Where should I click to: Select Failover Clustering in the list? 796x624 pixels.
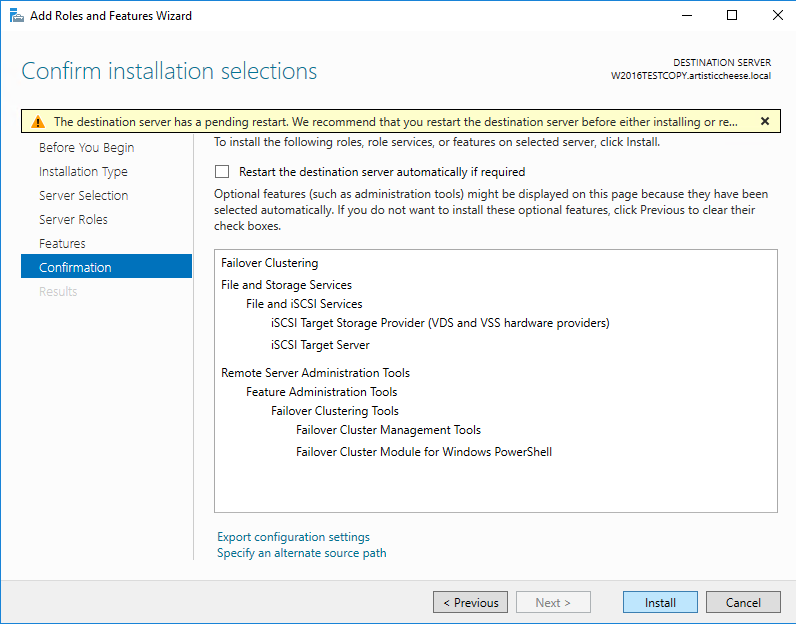[269, 263]
